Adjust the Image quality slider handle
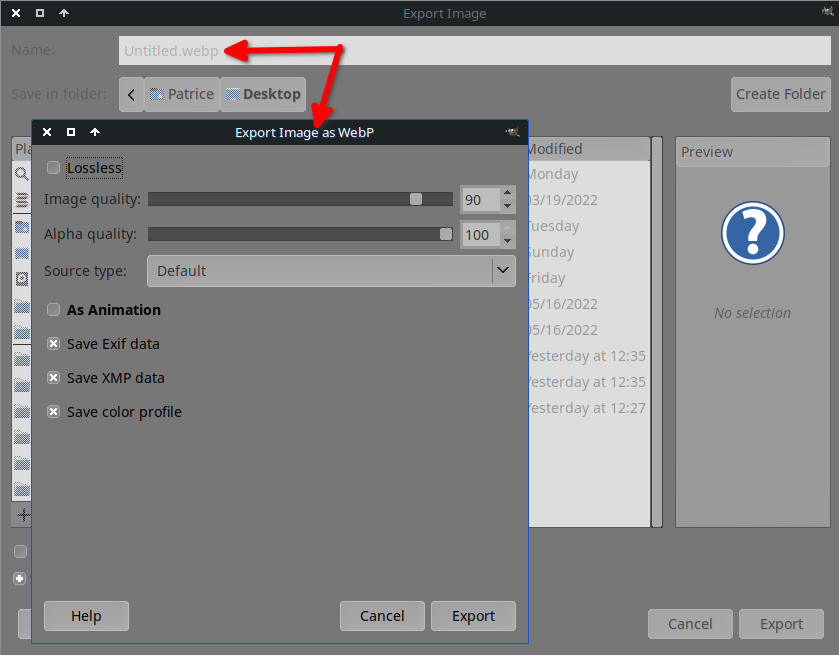 416,199
